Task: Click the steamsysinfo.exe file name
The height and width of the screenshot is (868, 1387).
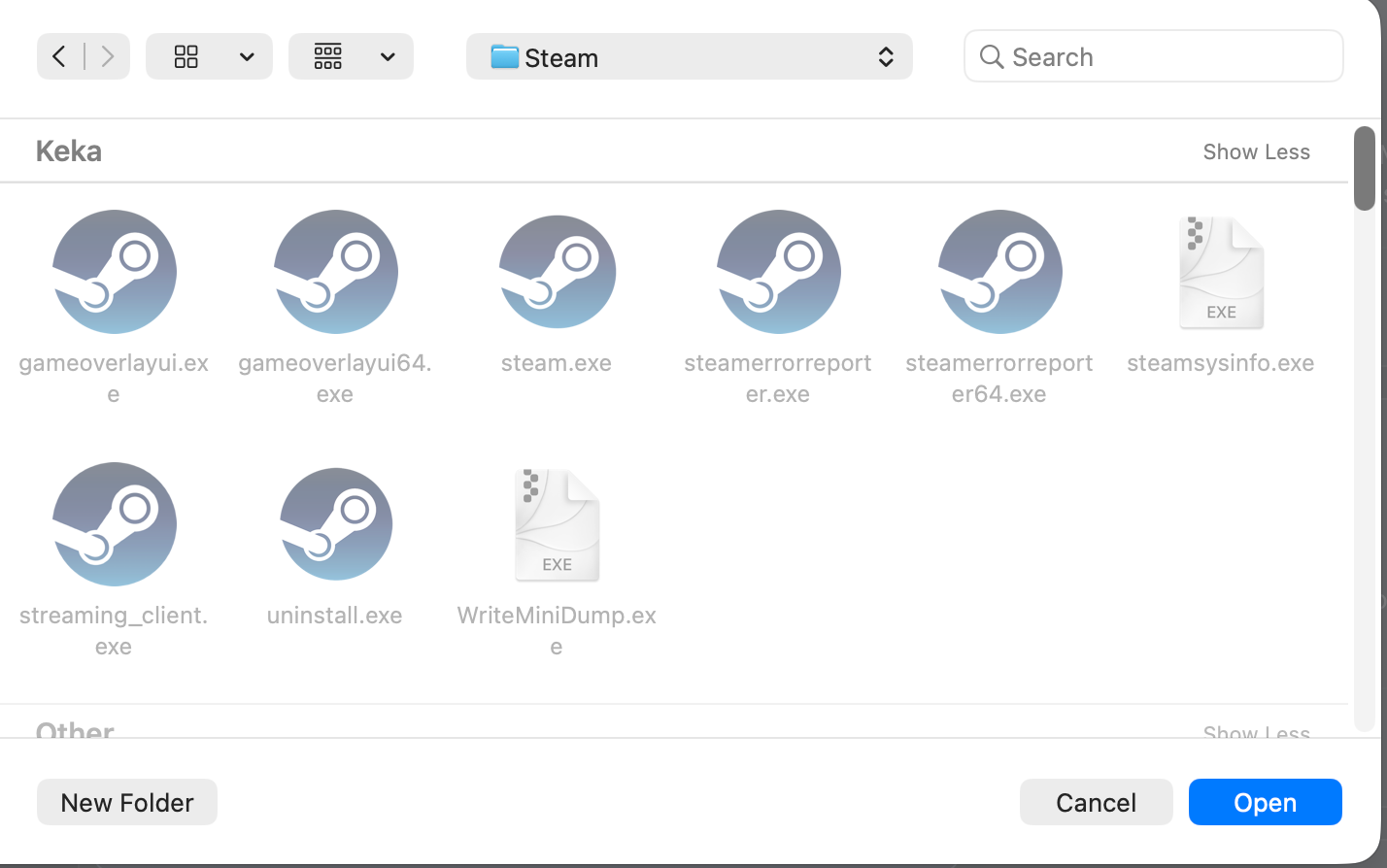Action: [1222, 363]
